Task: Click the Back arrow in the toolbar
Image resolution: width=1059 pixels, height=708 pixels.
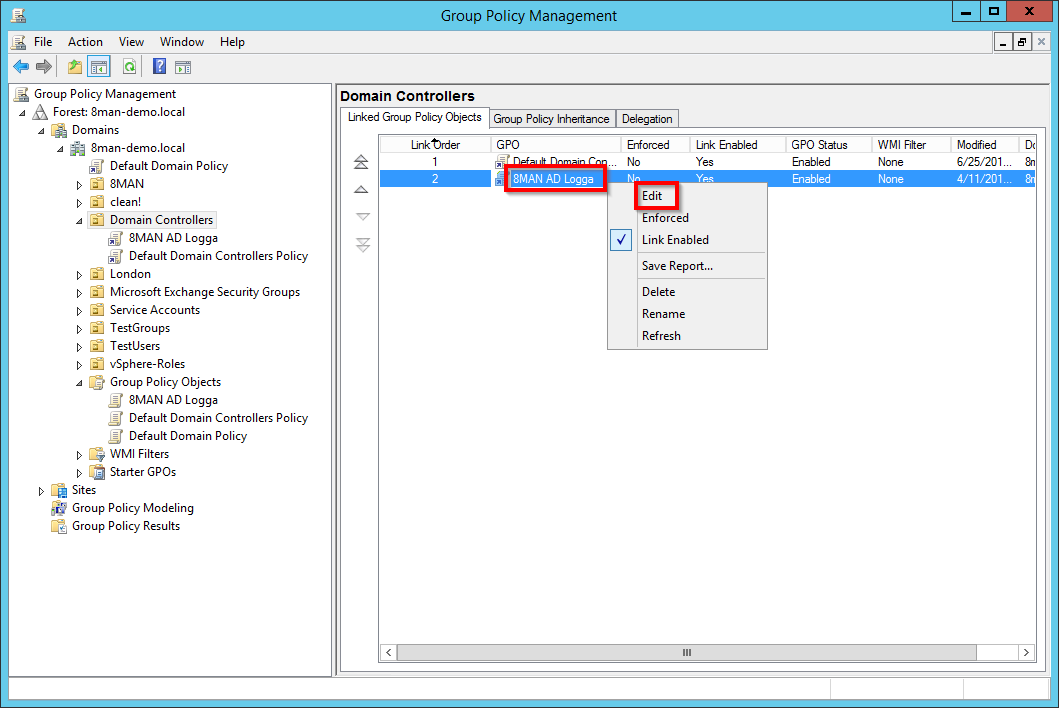Action: tap(20, 67)
